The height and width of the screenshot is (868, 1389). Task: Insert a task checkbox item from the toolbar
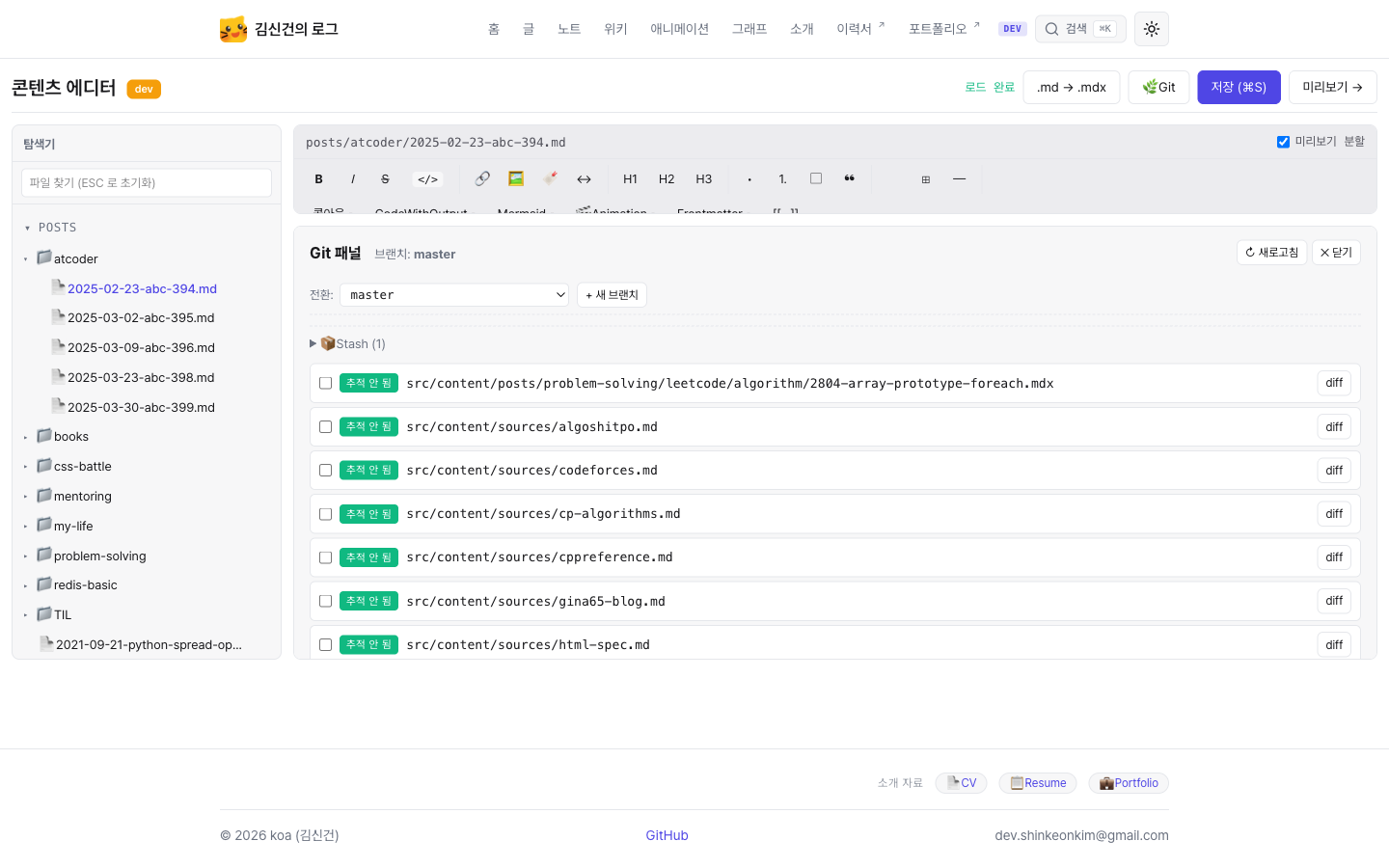(816, 178)
